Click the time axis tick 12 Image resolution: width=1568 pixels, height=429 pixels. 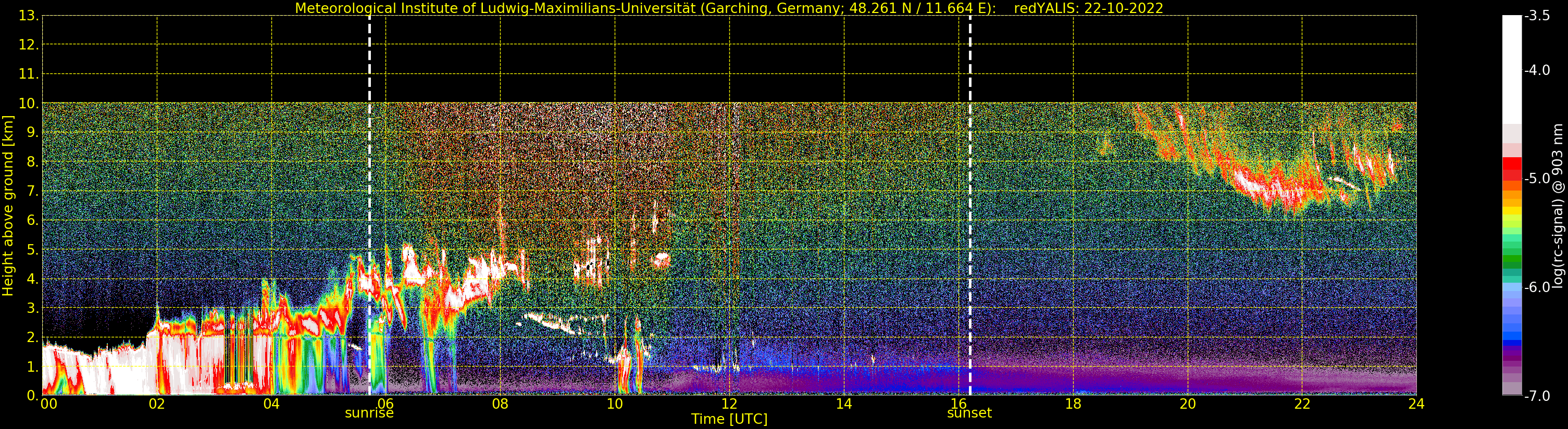[729, 404]
